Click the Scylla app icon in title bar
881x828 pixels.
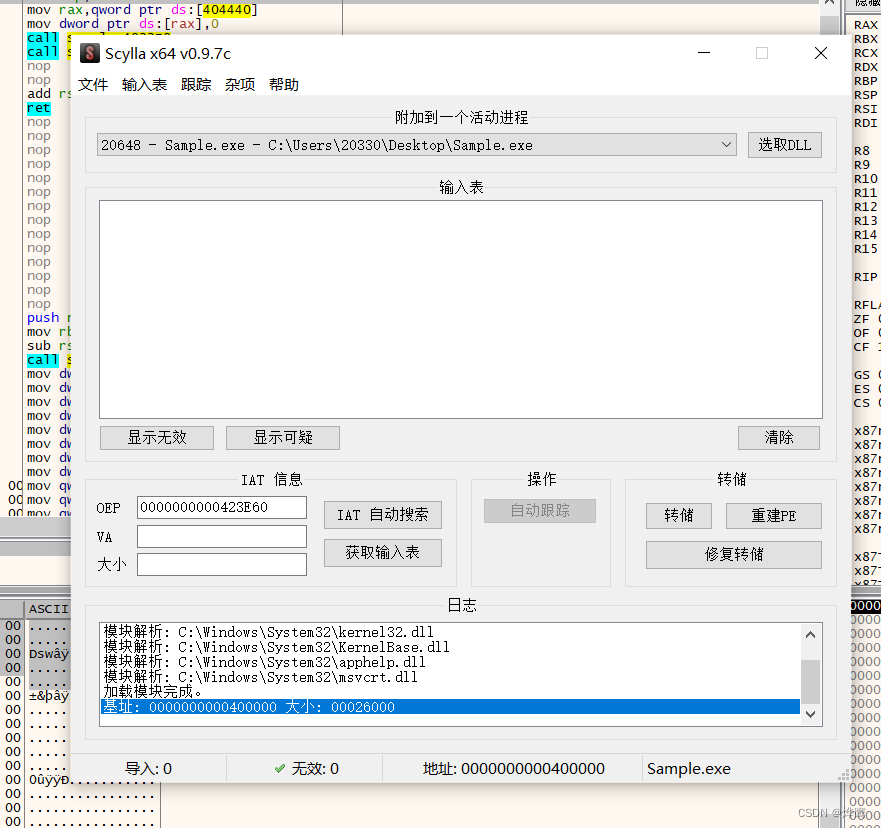(89, 53)
